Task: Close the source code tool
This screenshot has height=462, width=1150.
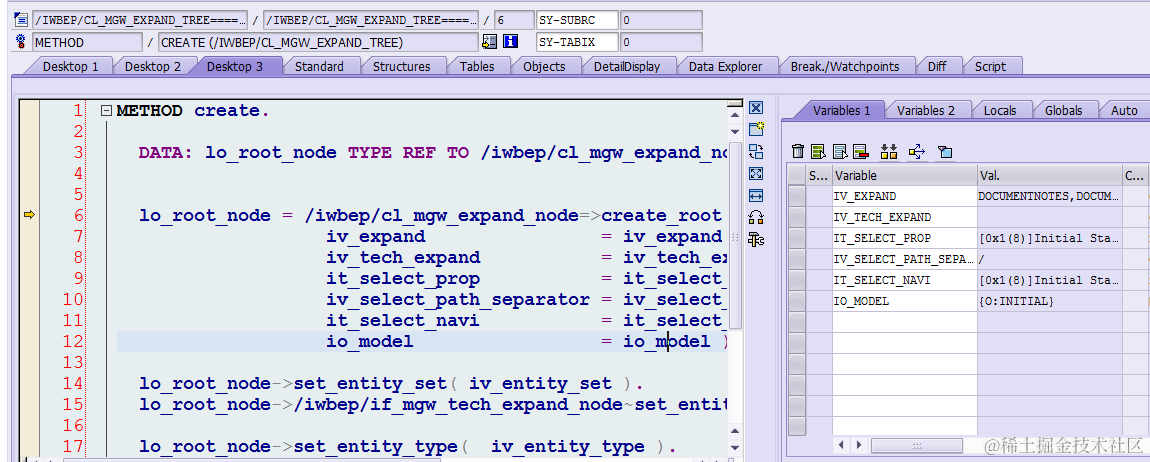Action: 756,109
